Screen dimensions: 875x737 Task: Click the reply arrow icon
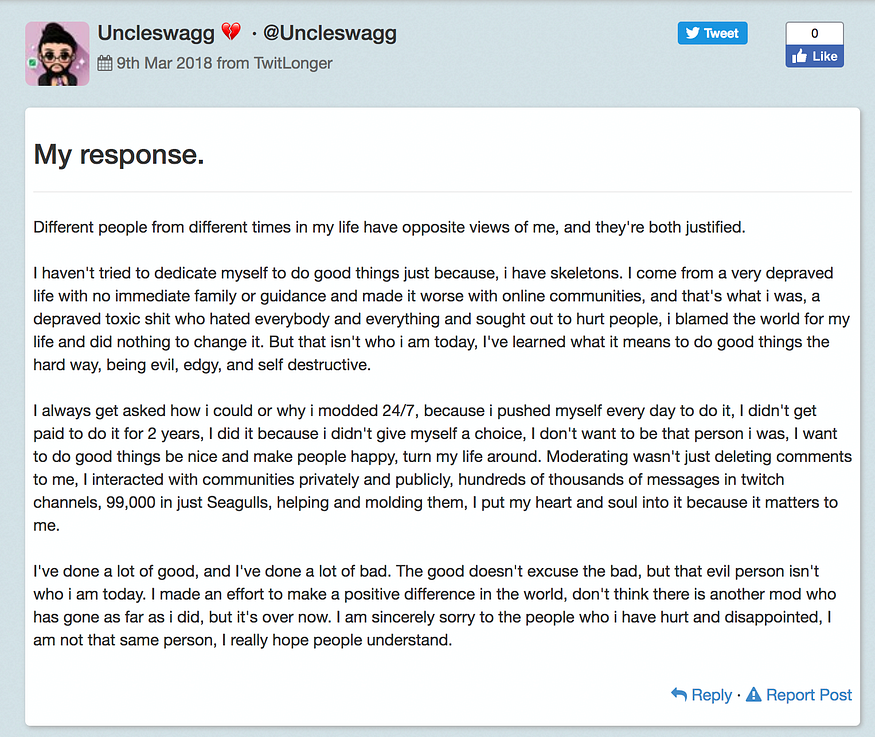click(679, 694)
